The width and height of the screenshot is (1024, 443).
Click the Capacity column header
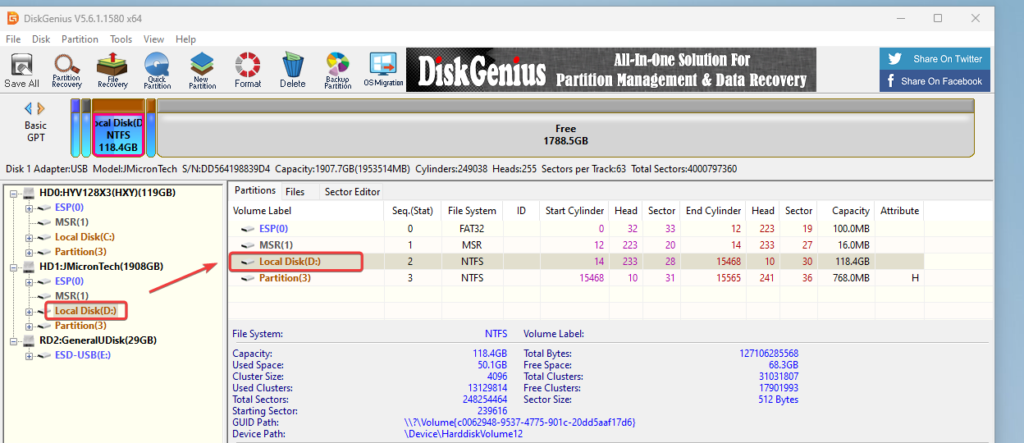(x=846, y=210)
